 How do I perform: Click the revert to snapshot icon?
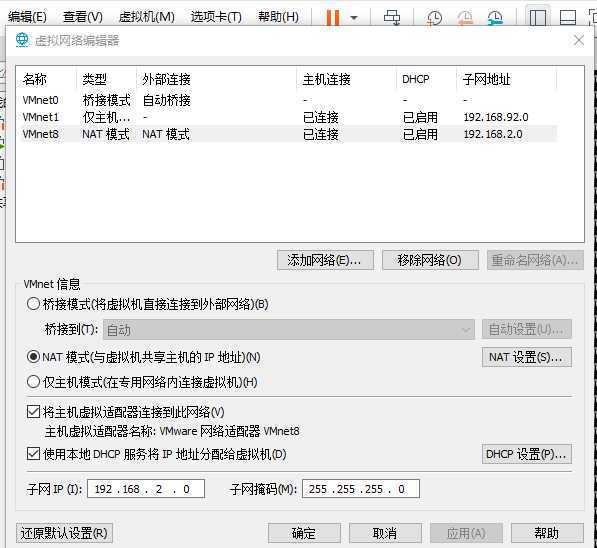click(x=465, y=18)
